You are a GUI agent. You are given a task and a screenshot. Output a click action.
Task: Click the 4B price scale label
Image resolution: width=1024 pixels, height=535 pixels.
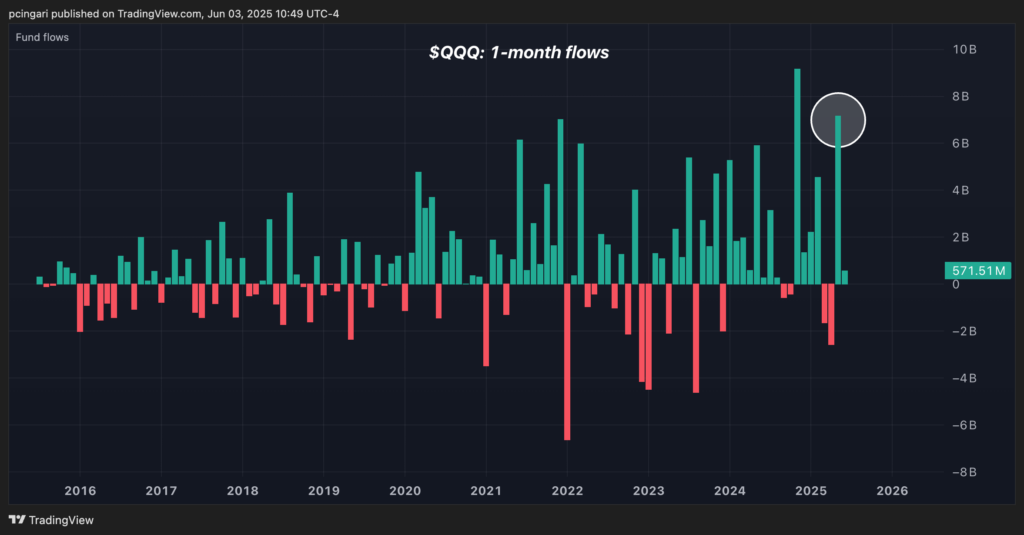click(x=961, y=191)
